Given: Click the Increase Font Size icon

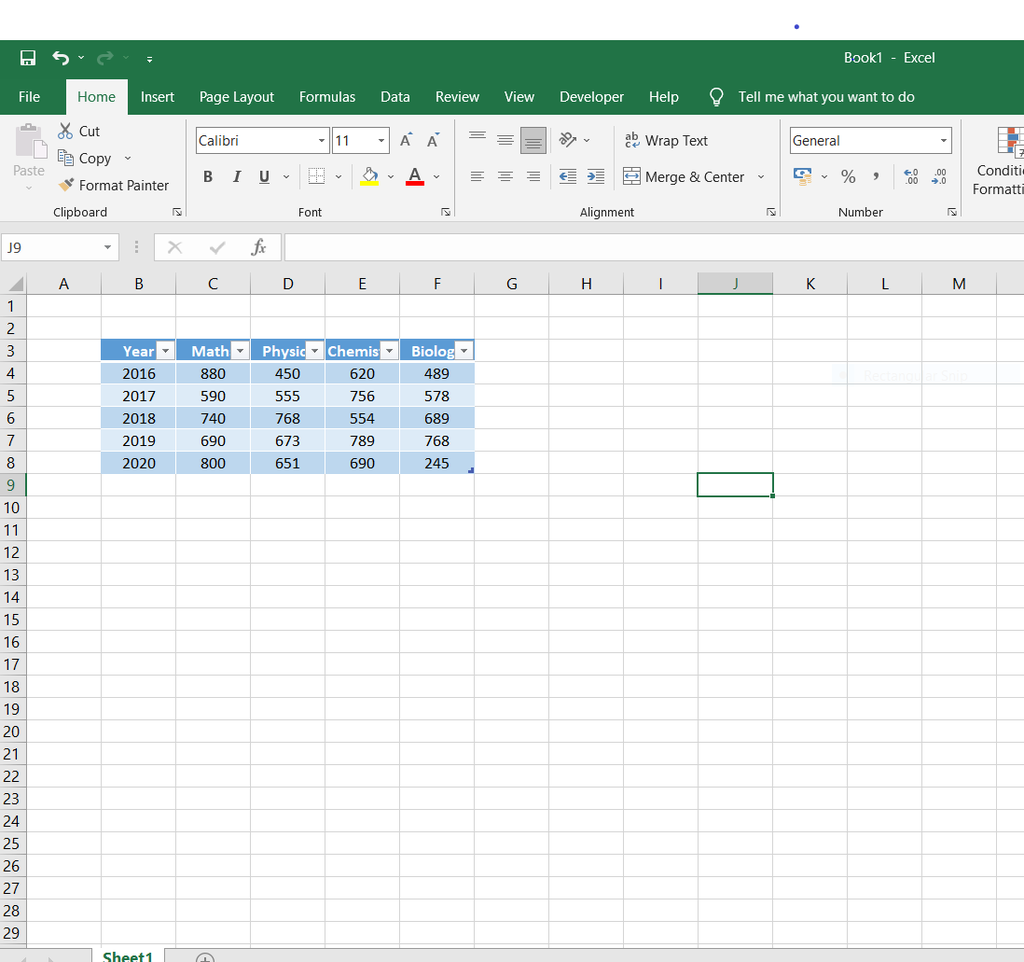Looking at the screenshot, I should click(406, 140).
